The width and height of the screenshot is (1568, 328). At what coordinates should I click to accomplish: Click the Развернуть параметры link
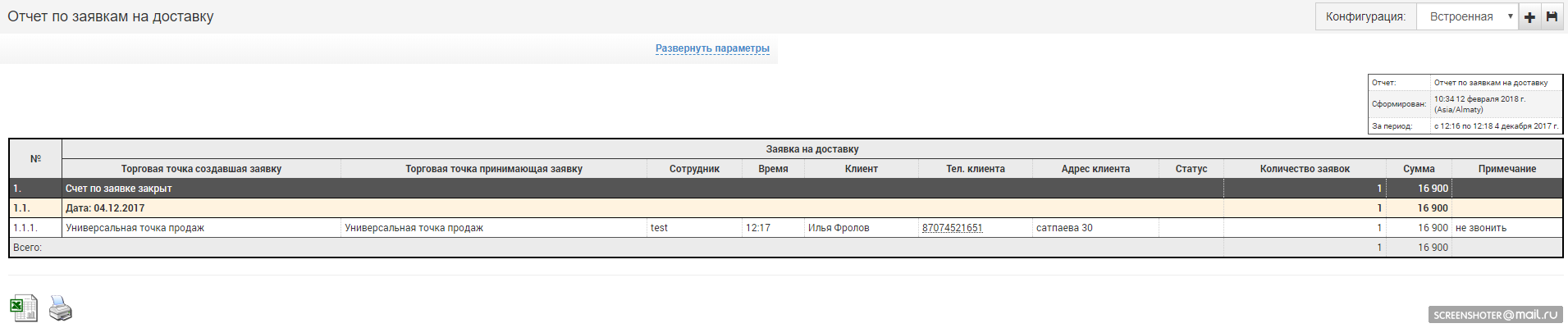(x=712, y=48)
